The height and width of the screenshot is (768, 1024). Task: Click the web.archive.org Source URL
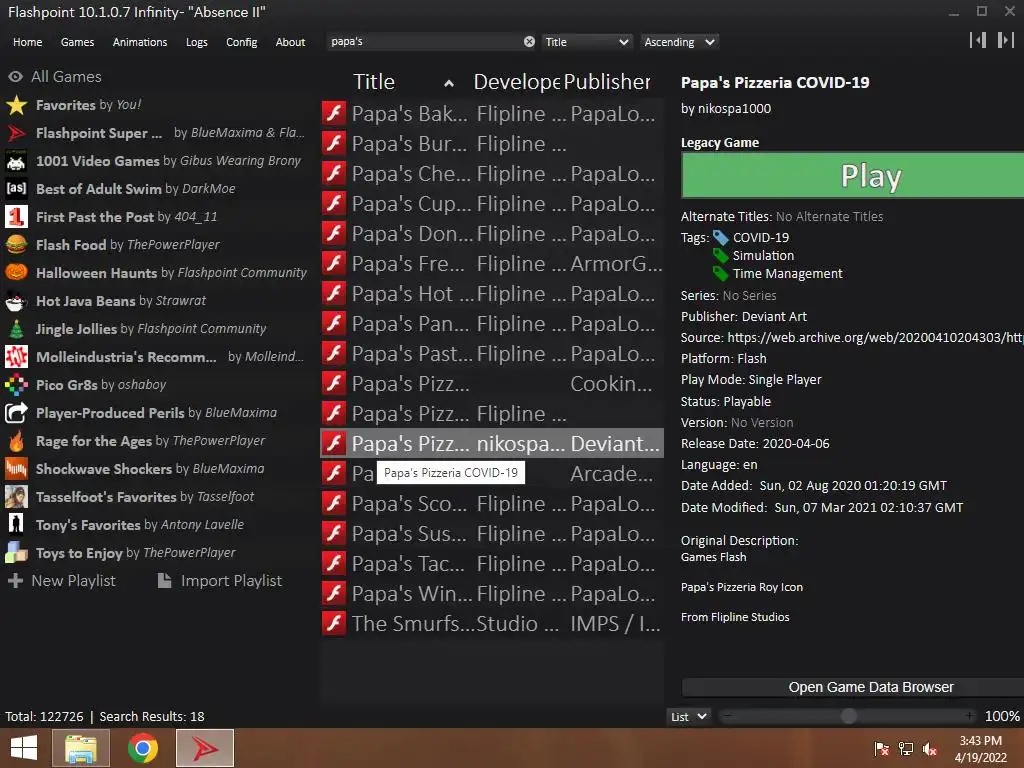coord(875,338)
